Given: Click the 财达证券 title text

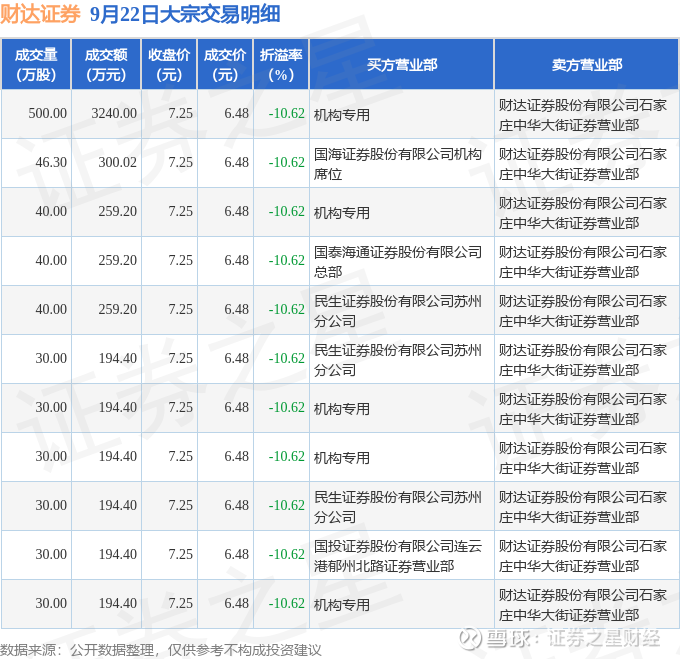Looking at the screenshot, I should [x=40, y=14].
